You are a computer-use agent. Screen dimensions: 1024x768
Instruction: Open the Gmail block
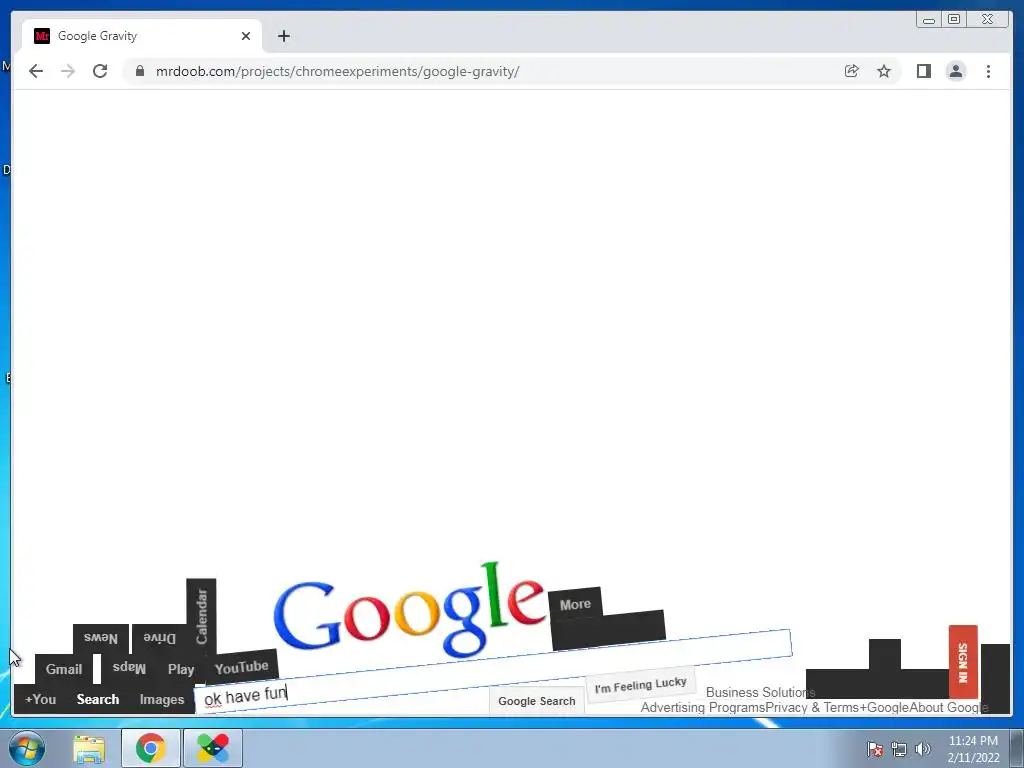coord(64,669)
